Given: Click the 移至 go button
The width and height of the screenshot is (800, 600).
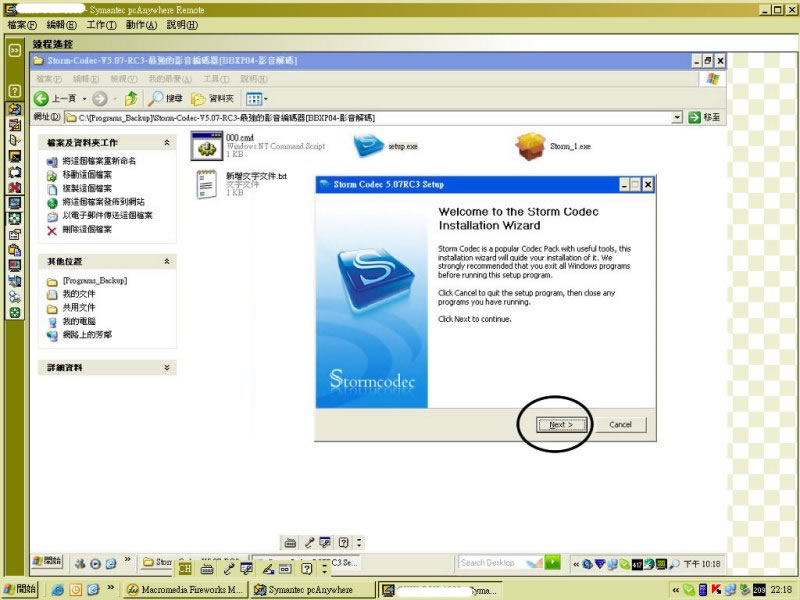Looking at the screenshot, I should (704, 117).
